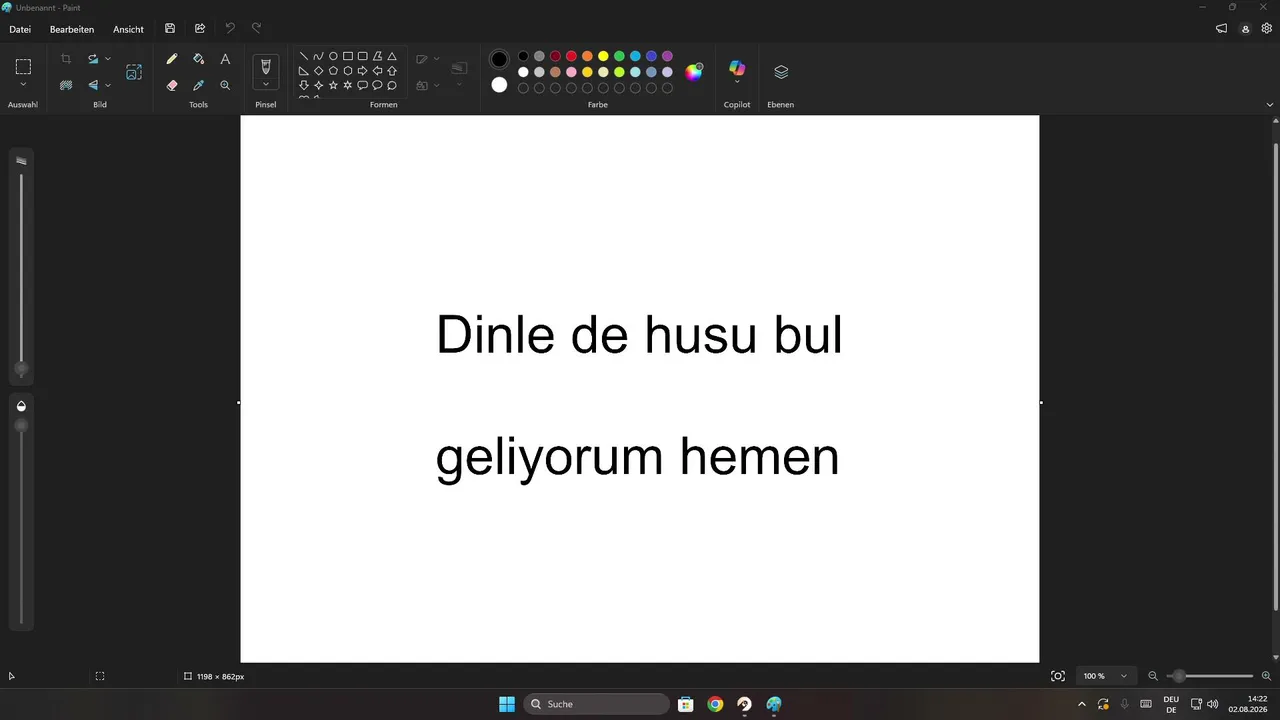
Task: Choose the purple color swatch
Action: (667, 56)
